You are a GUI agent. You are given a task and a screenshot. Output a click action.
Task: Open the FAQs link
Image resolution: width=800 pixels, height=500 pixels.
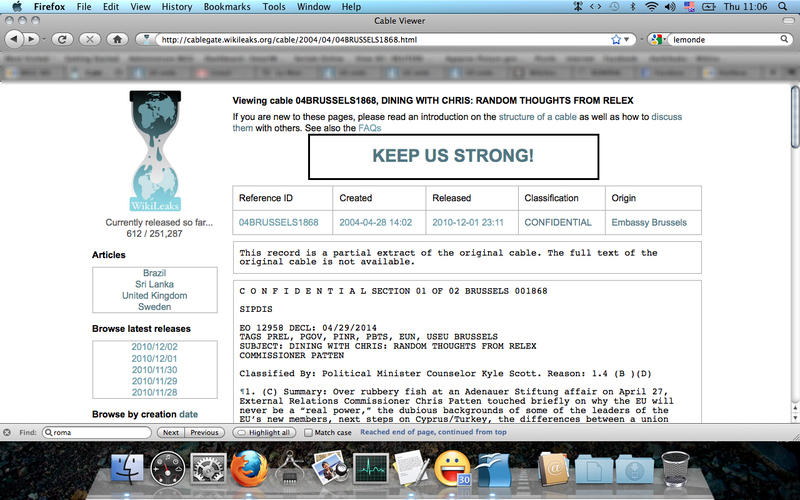[x=369, y=128]
